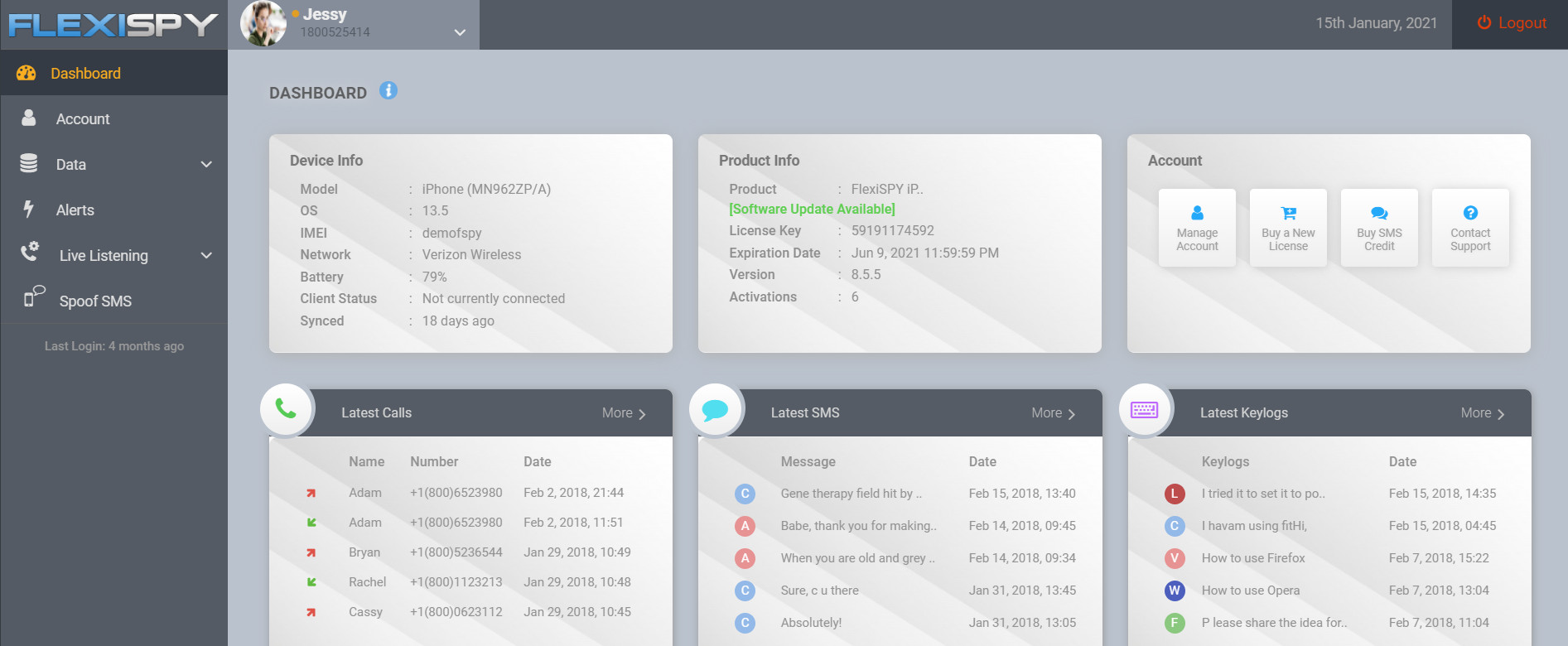1568x646 pixels.
Task: Open the Contact Support tile
Action: pos(1470,227)
